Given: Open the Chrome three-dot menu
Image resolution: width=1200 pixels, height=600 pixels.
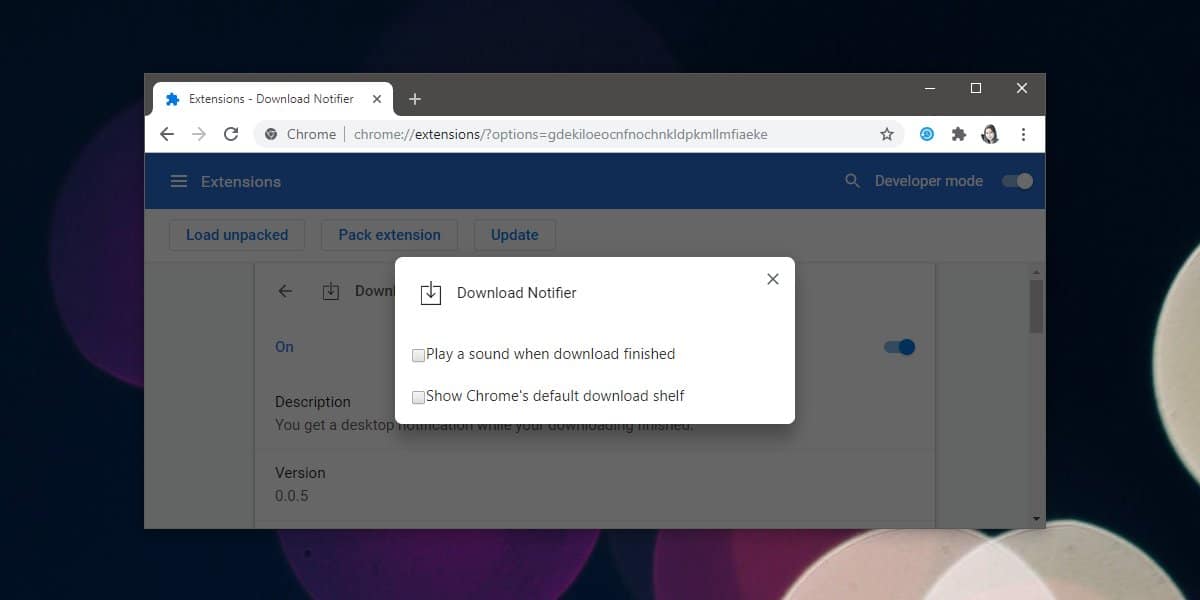Looking at the screenshot, I should 1023,133.
